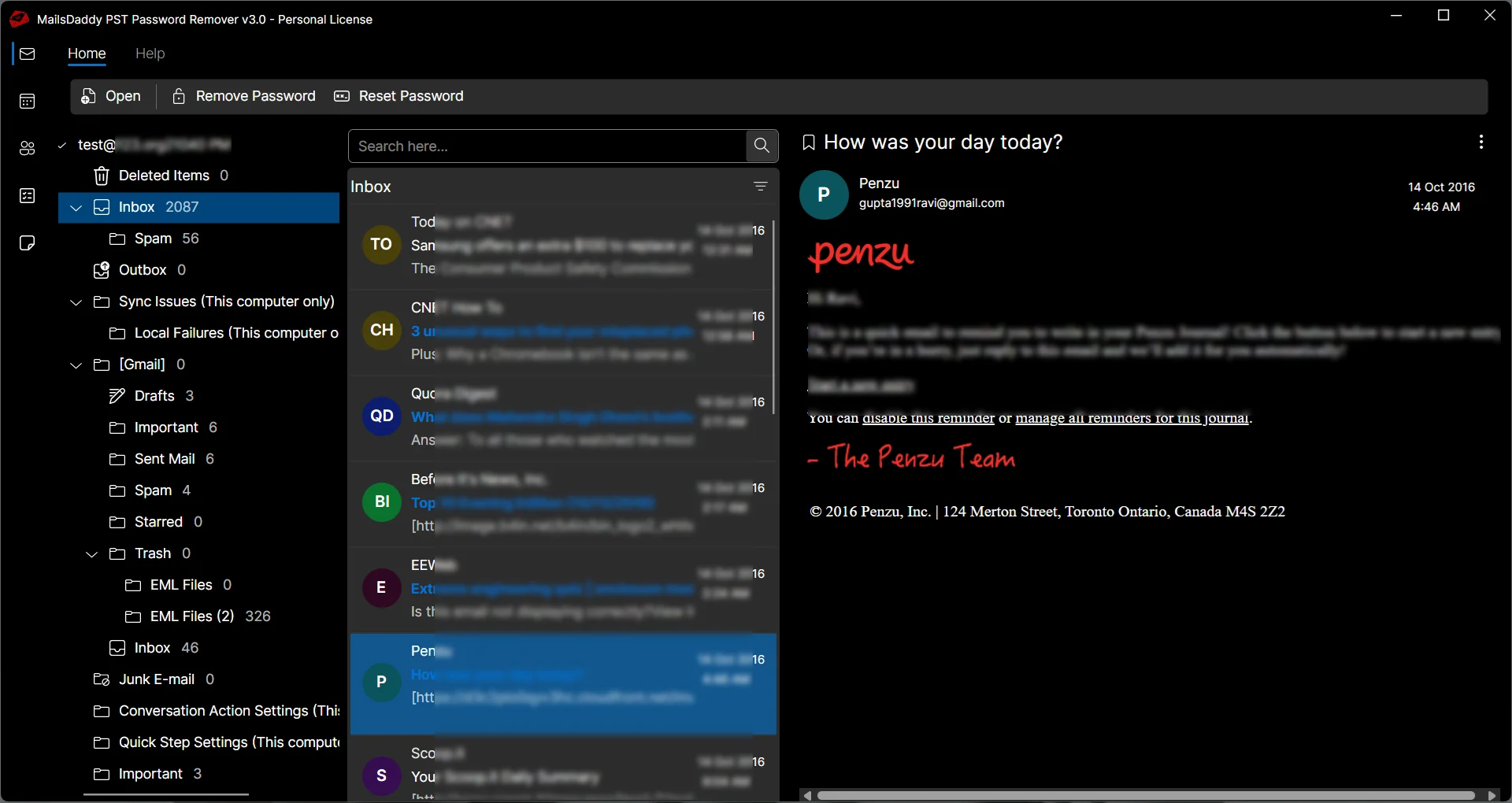Screen dimensions: 1512x803
Task: Collapse the Inbox folder tree
Action: pos(76,207)
